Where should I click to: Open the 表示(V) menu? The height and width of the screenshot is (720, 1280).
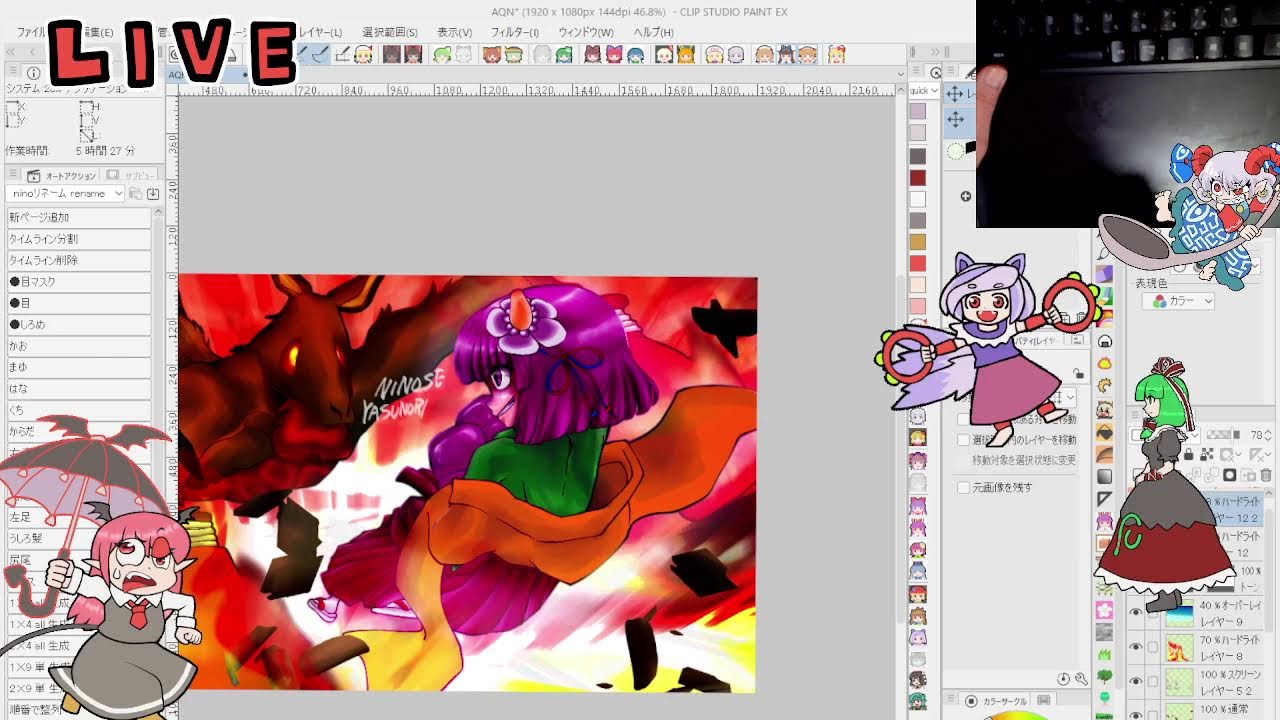pyautogui.click(x=454, y=32)
